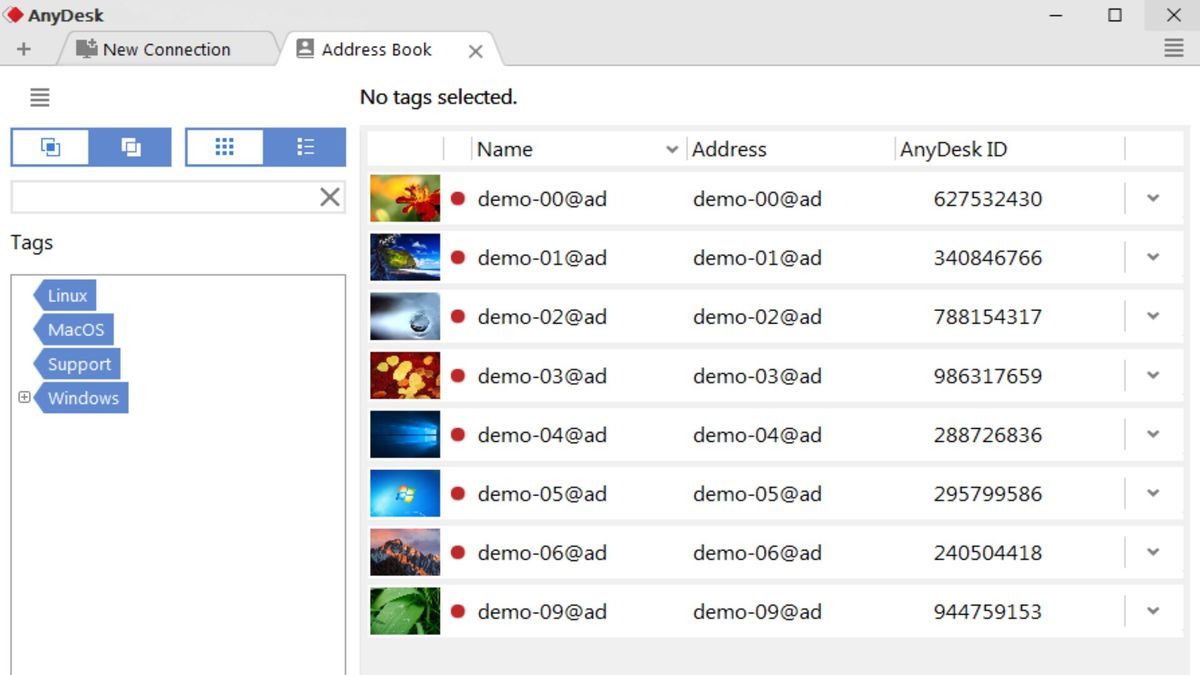Viewport: 1200px width, 675px height.
Task: Switch to single address book selection mode
Action: [x=50, y=146]
